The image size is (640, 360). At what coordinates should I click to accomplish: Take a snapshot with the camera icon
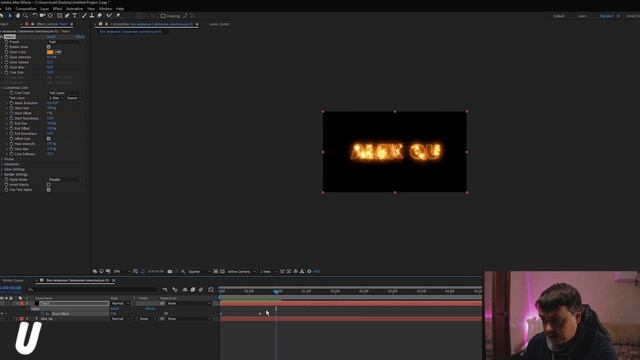click(x=170, y=271)
